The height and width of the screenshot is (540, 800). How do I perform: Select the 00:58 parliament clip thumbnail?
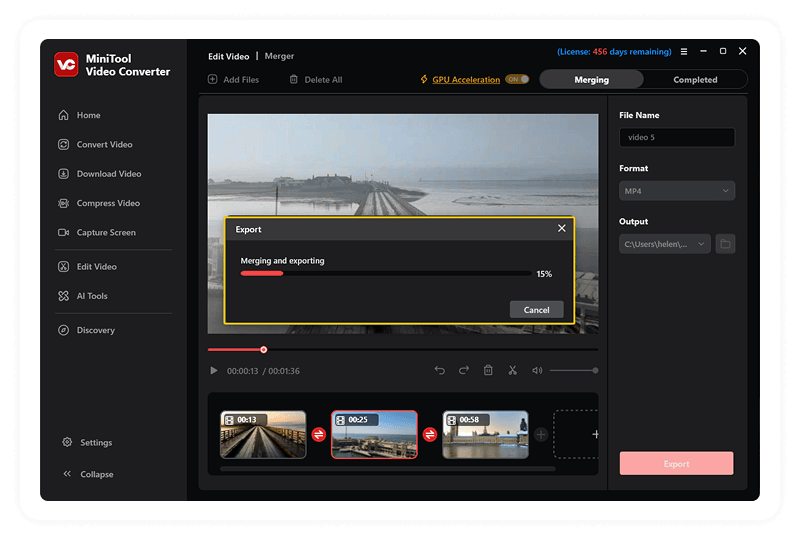485,435
